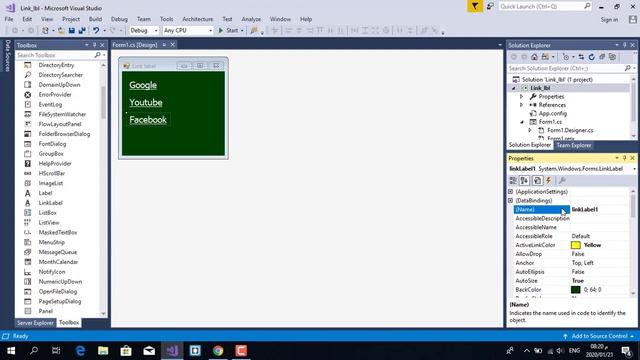Screen dimensions: 640x360
Task: Click the New Project toolbar icon
Action: coord(45,31)
